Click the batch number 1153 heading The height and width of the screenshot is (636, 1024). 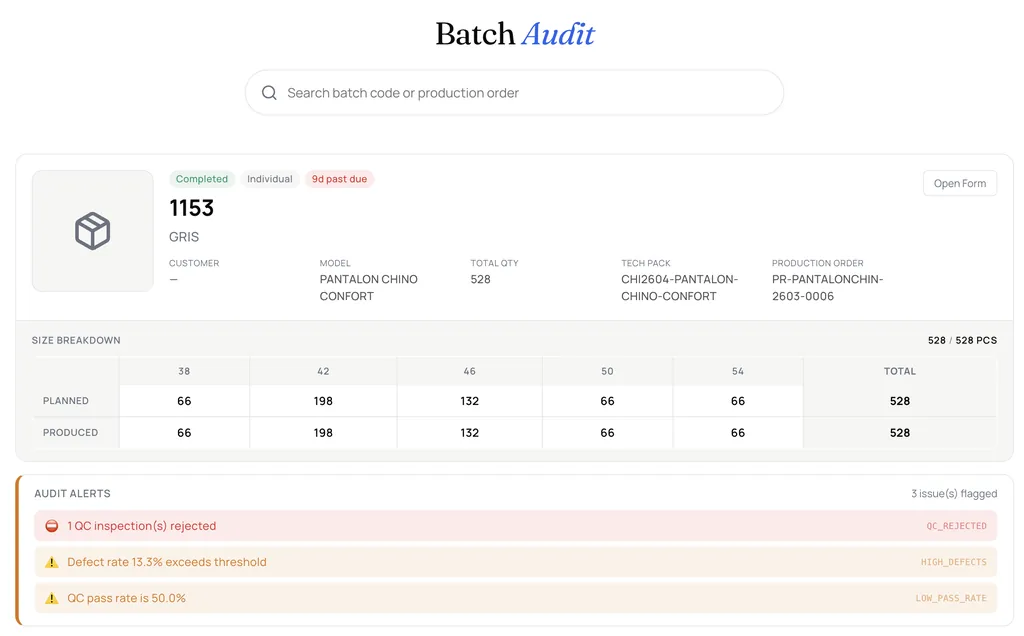(191, 208)
